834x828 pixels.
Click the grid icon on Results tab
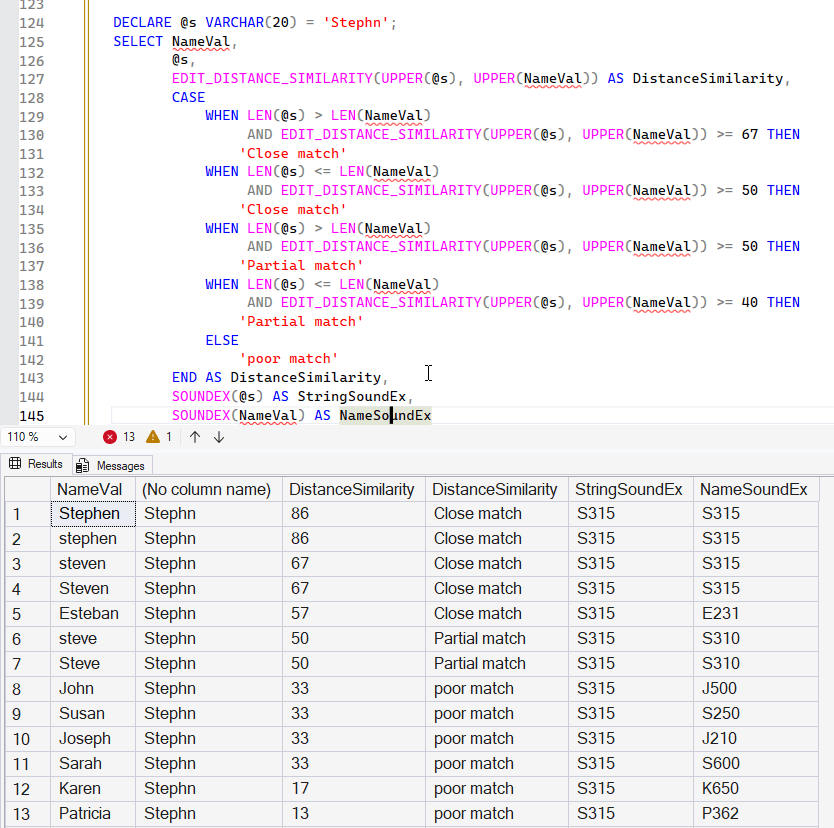15,464
